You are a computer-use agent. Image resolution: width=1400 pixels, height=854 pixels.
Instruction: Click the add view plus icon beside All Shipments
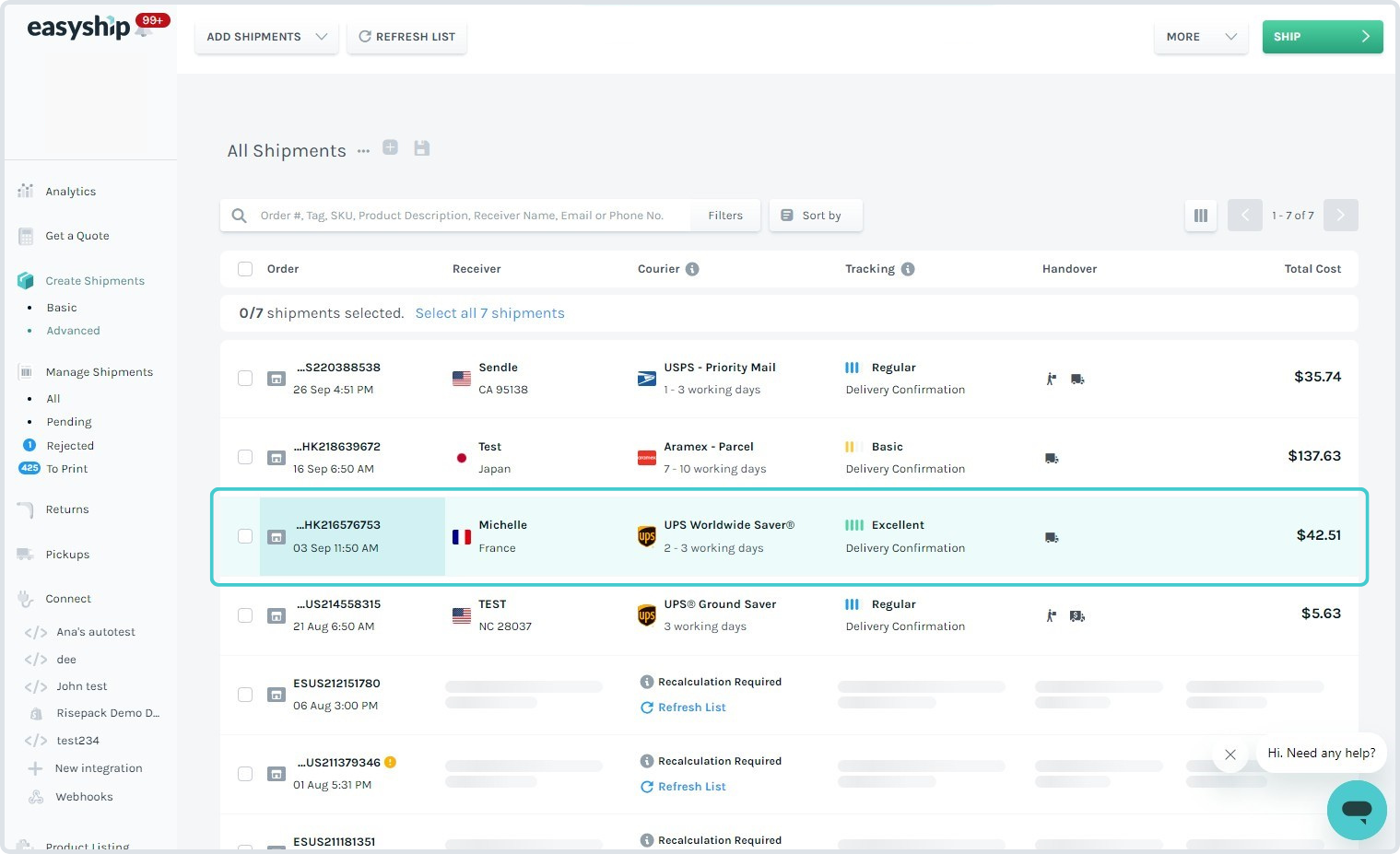click(x=391, y=147)
